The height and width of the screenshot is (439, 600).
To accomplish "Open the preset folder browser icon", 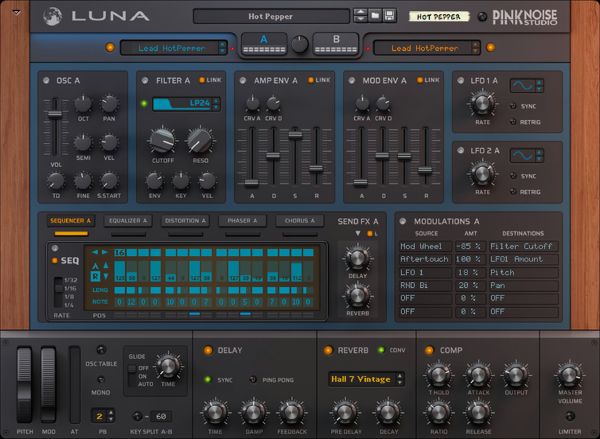I will pyautogui.click(x=375, y=16).
